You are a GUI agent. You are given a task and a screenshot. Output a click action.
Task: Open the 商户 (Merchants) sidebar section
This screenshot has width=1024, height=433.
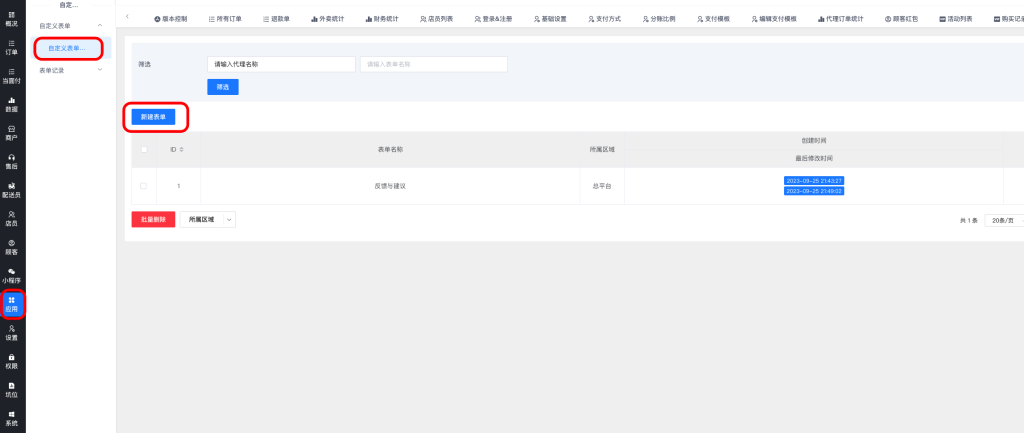pyautogui.click(x=11, y=132)
